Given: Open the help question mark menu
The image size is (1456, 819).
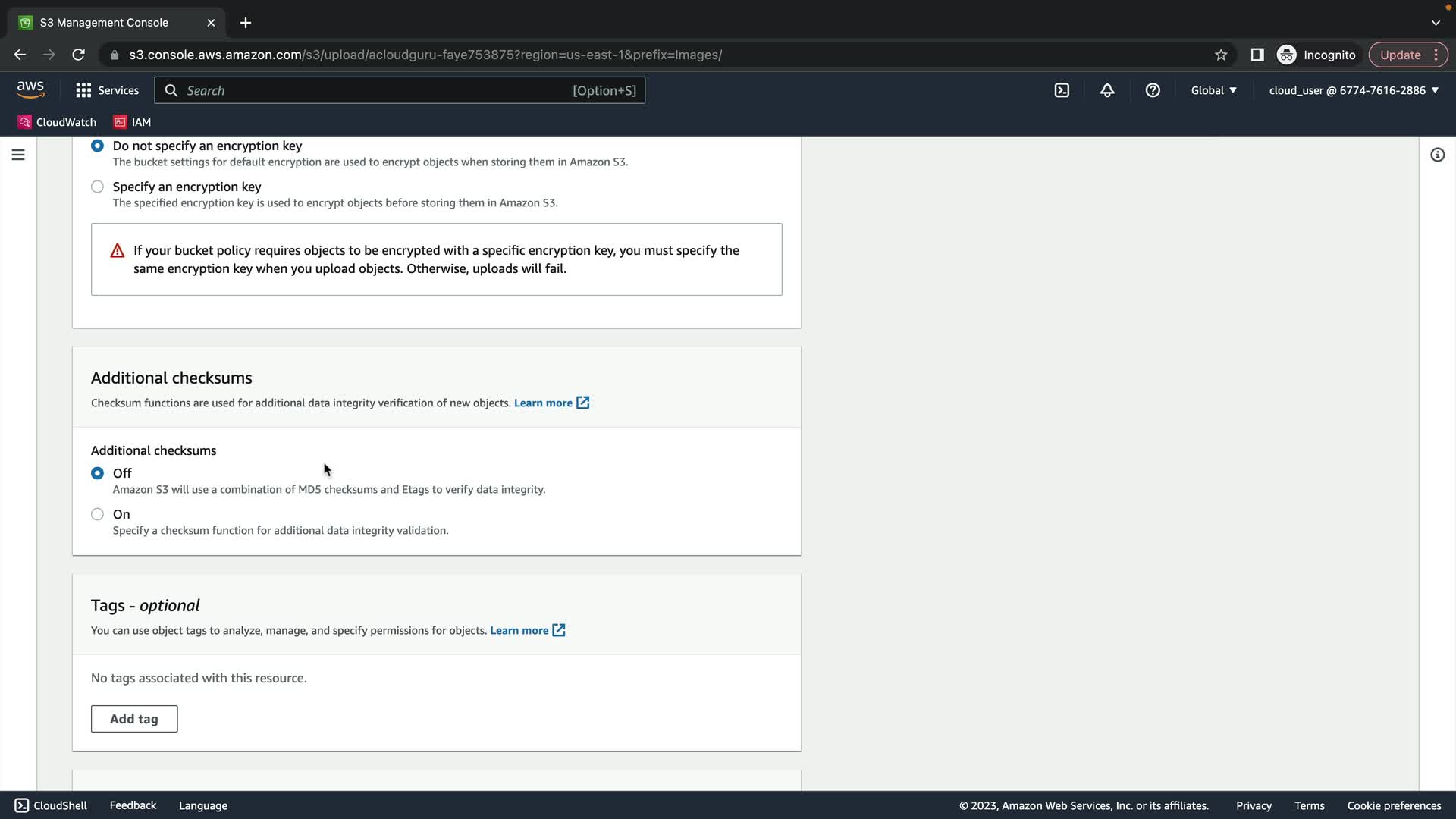Looking at the screenshot, I should tap(1153, 90).
